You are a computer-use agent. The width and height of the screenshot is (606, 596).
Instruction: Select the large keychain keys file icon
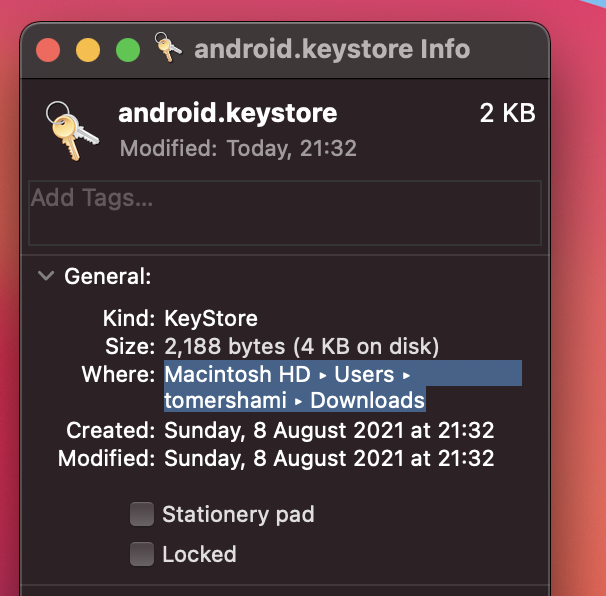point(71,131)
